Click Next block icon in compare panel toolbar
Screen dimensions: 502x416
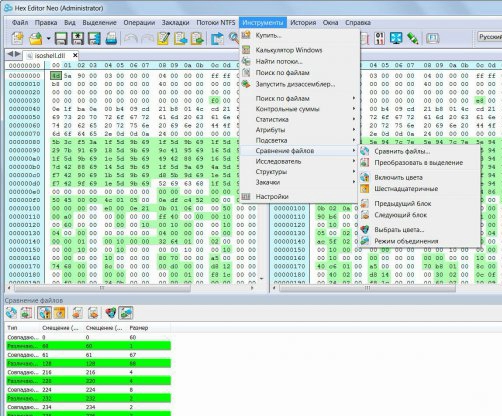click(93, 313)
